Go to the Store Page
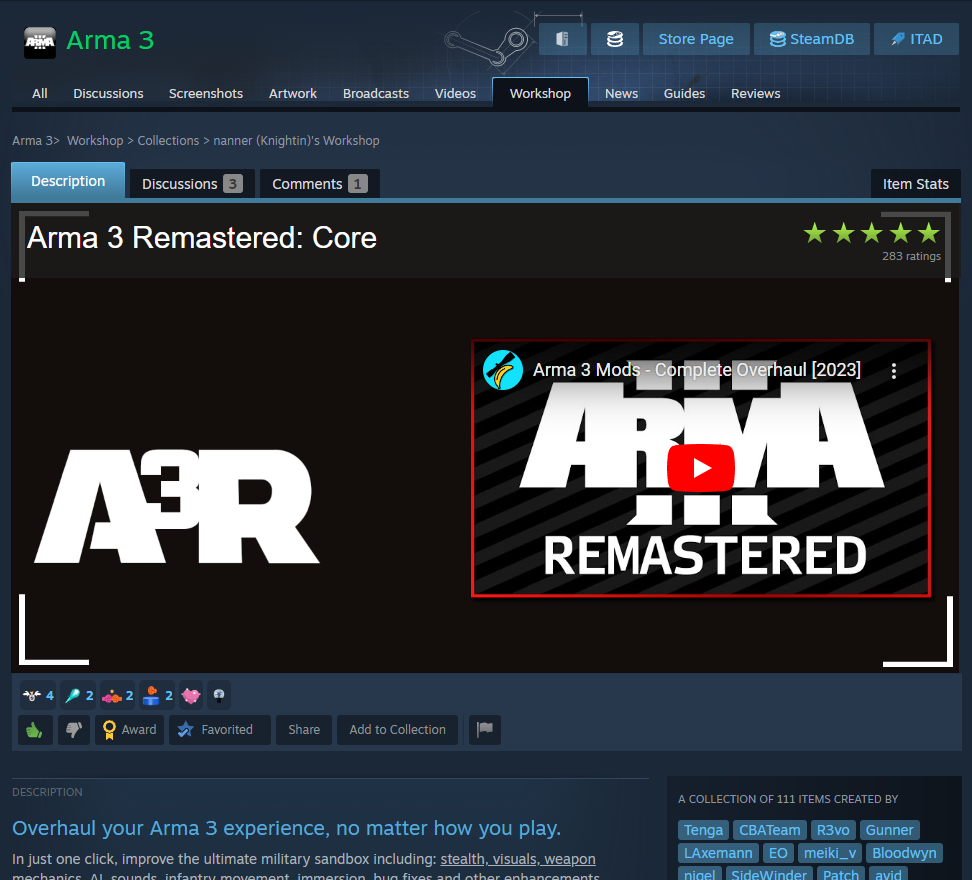The image size is (972, 880). [696, 39]
